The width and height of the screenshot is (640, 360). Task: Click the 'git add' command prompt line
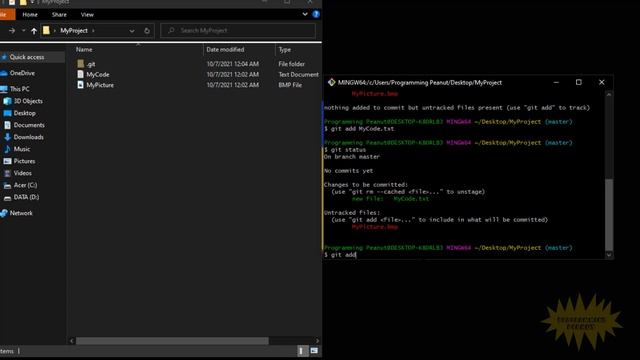coord(340,255)
